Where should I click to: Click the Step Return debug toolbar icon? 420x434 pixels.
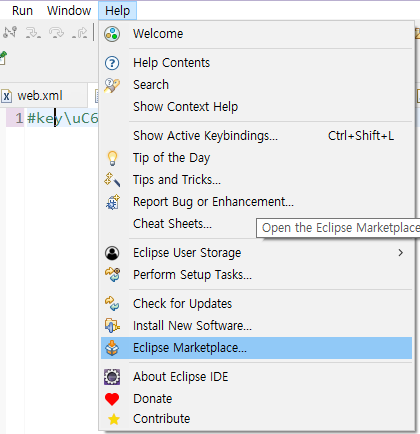click(80, 33)
